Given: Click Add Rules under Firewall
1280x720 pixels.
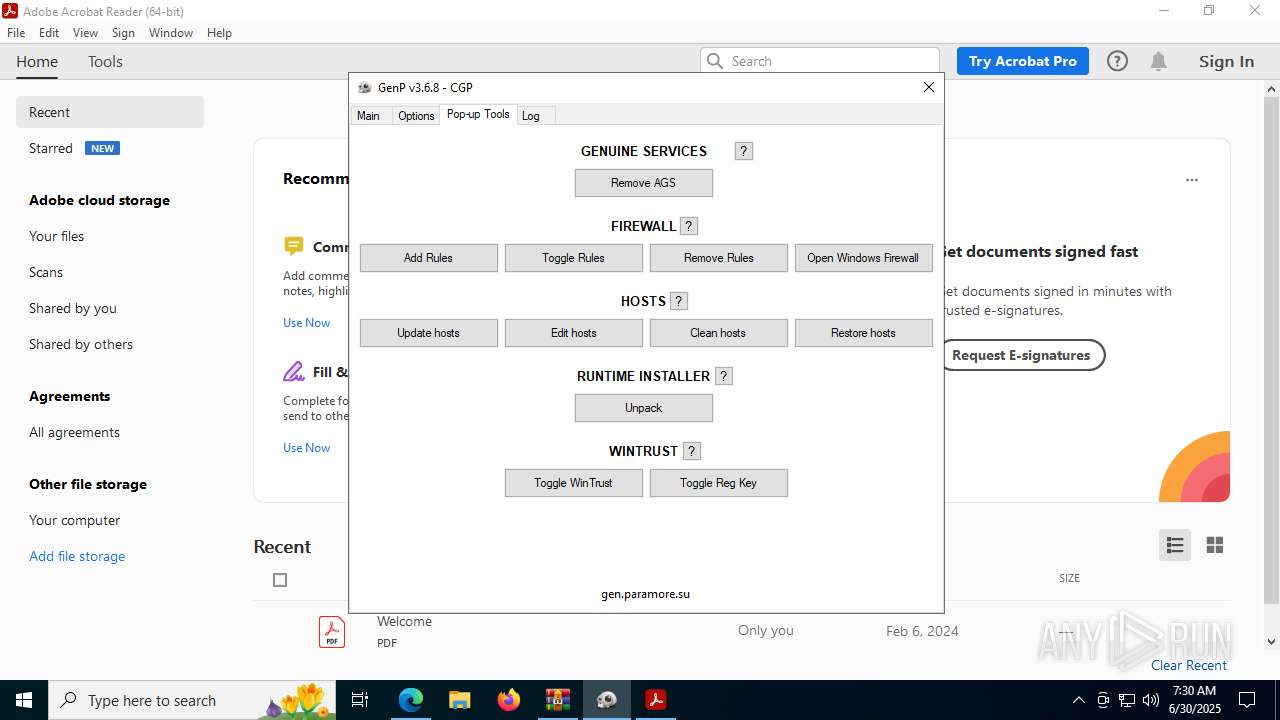Looking at the screenshot, I should (x=429, y=258).
